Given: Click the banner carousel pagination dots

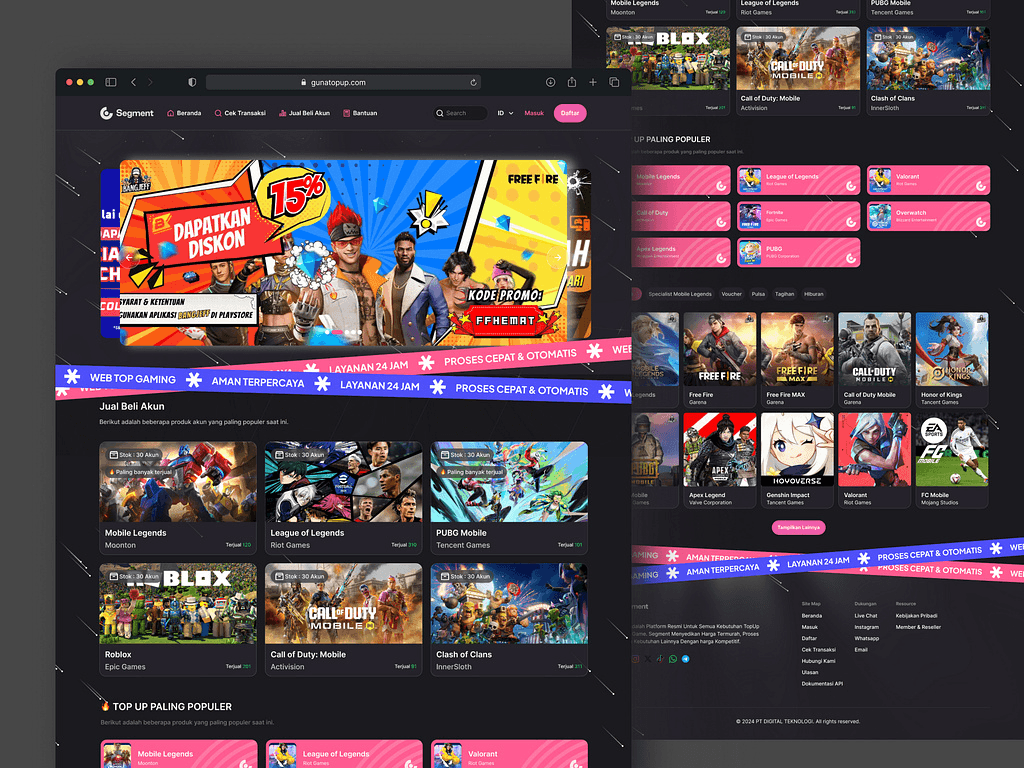Looking at the screenshot, I should (x=344, y=332).
